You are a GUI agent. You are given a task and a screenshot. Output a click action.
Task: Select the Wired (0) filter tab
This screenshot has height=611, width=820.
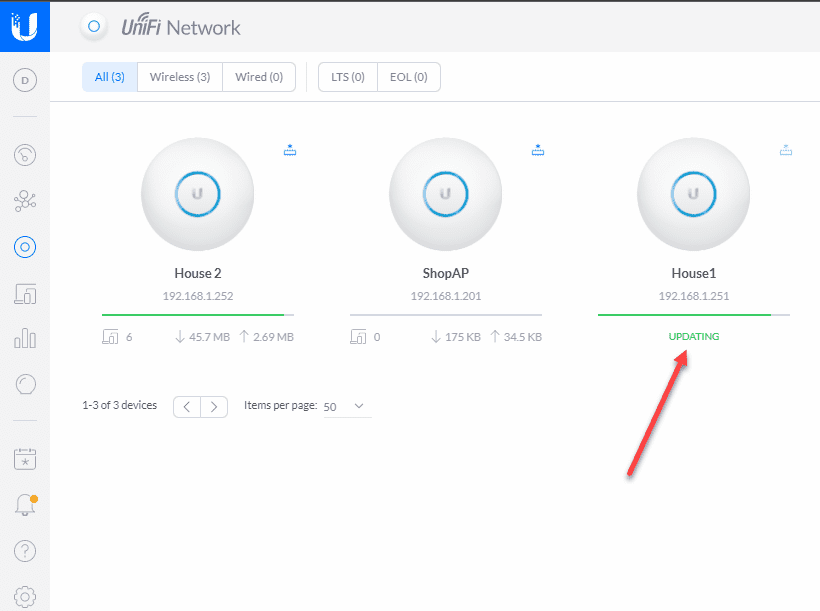(258, 76)
